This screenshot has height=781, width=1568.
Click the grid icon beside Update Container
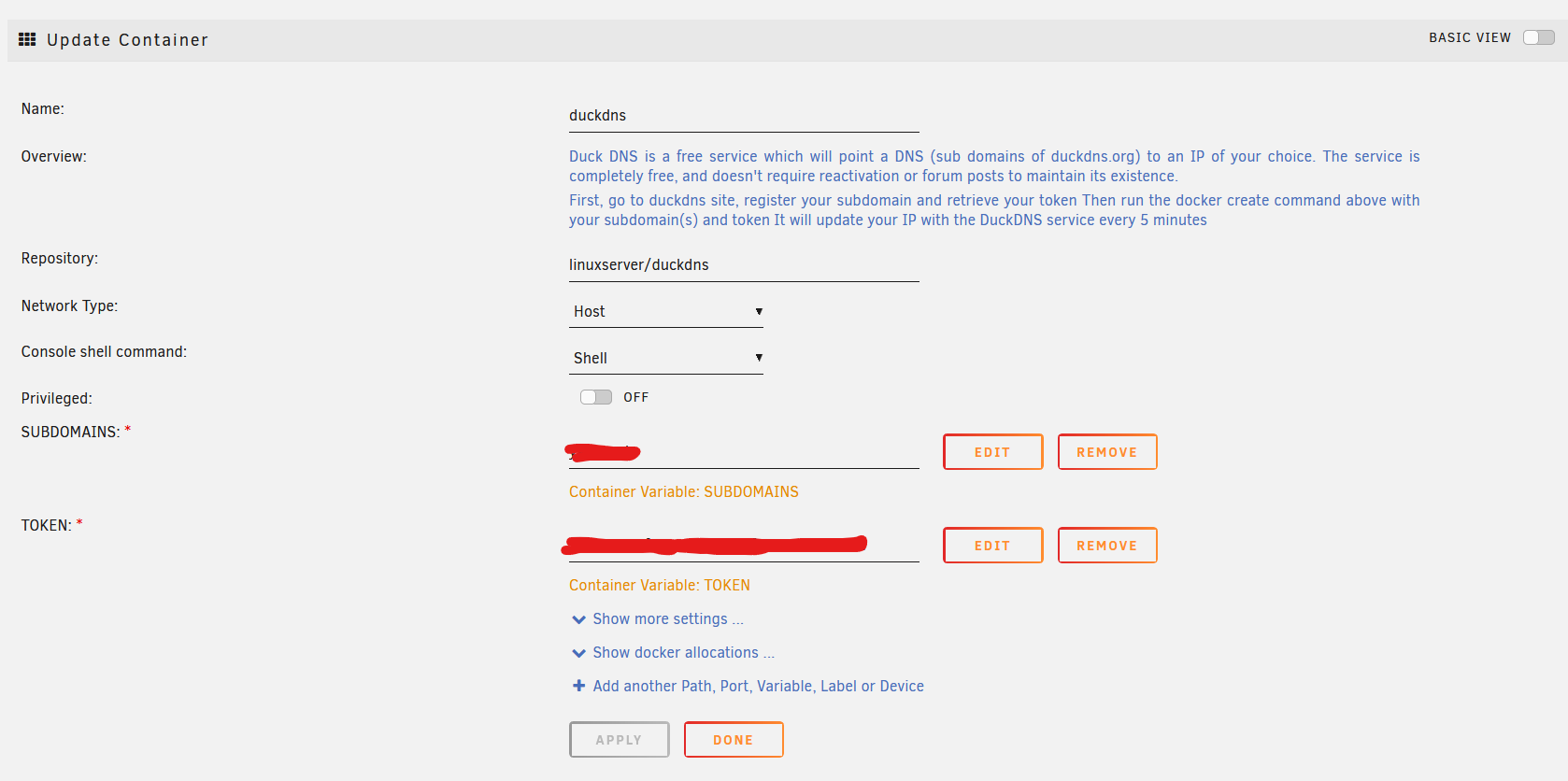pos(27,39)
